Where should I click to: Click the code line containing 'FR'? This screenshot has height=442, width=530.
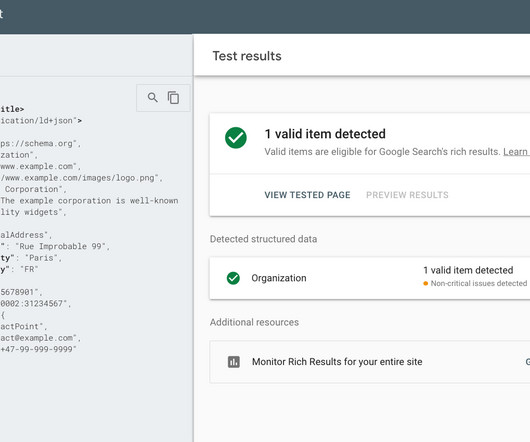tap(19, 269)
